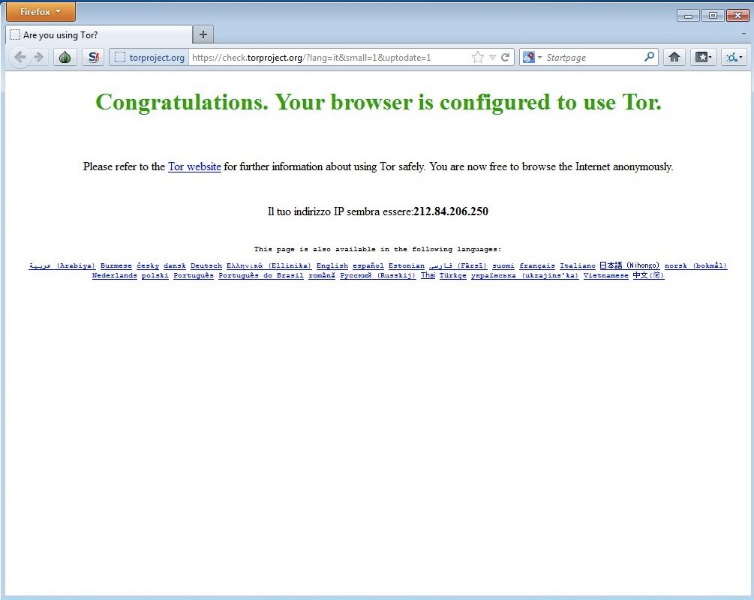Screen dimensions: 754x600
Task: Reload the current page
Action: coord(505,58)
